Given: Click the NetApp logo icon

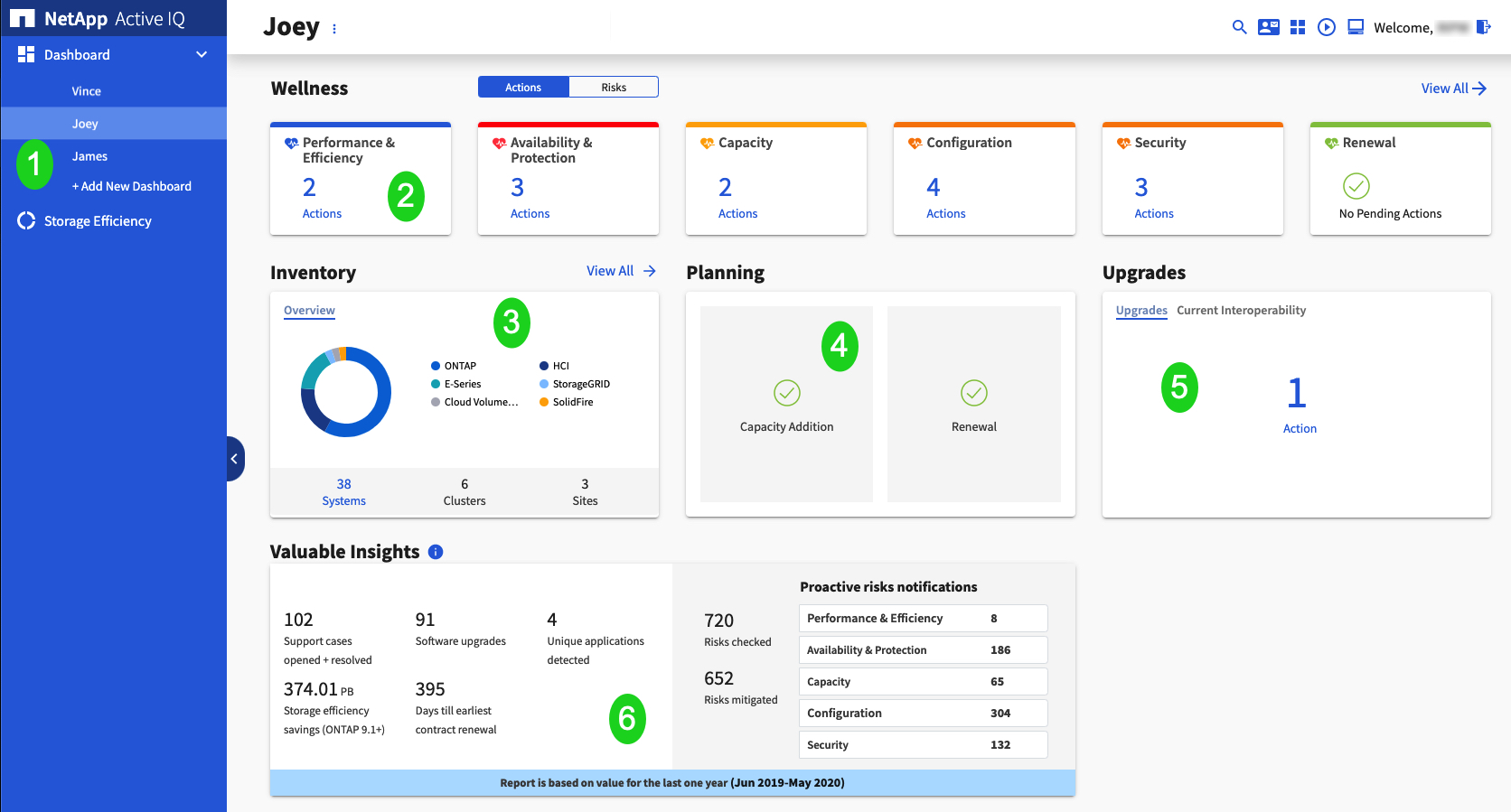Looking at the screenshot, I should tap(23, 18).
